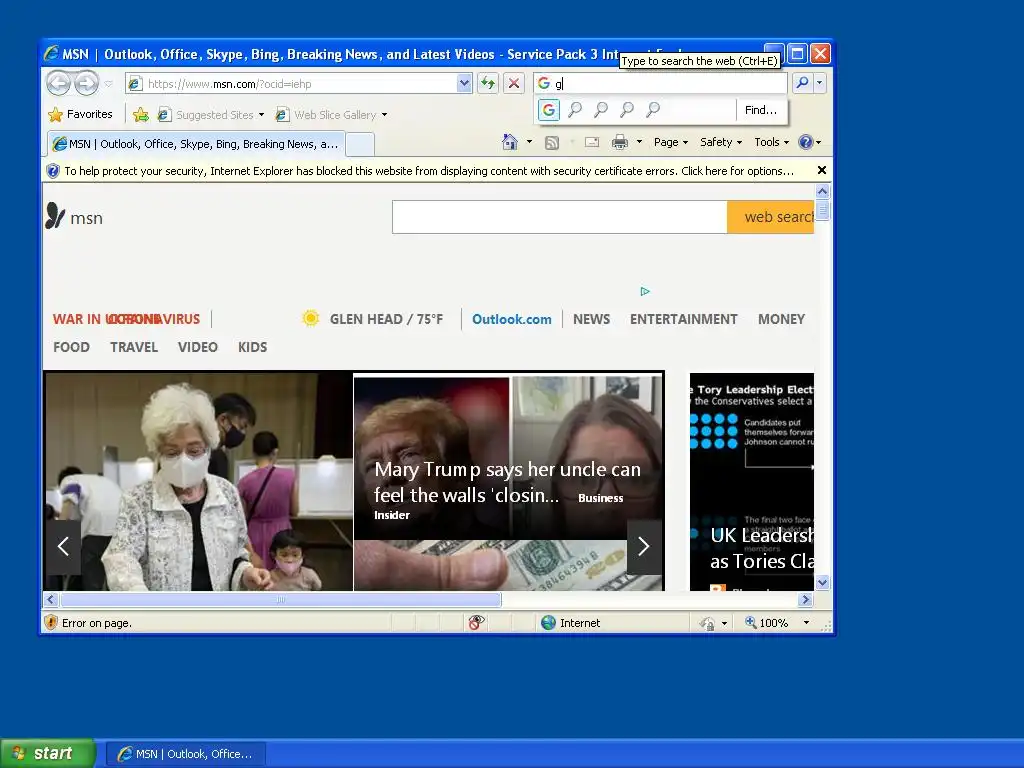Click the AdChoices triangle icon

coord(645,291)
